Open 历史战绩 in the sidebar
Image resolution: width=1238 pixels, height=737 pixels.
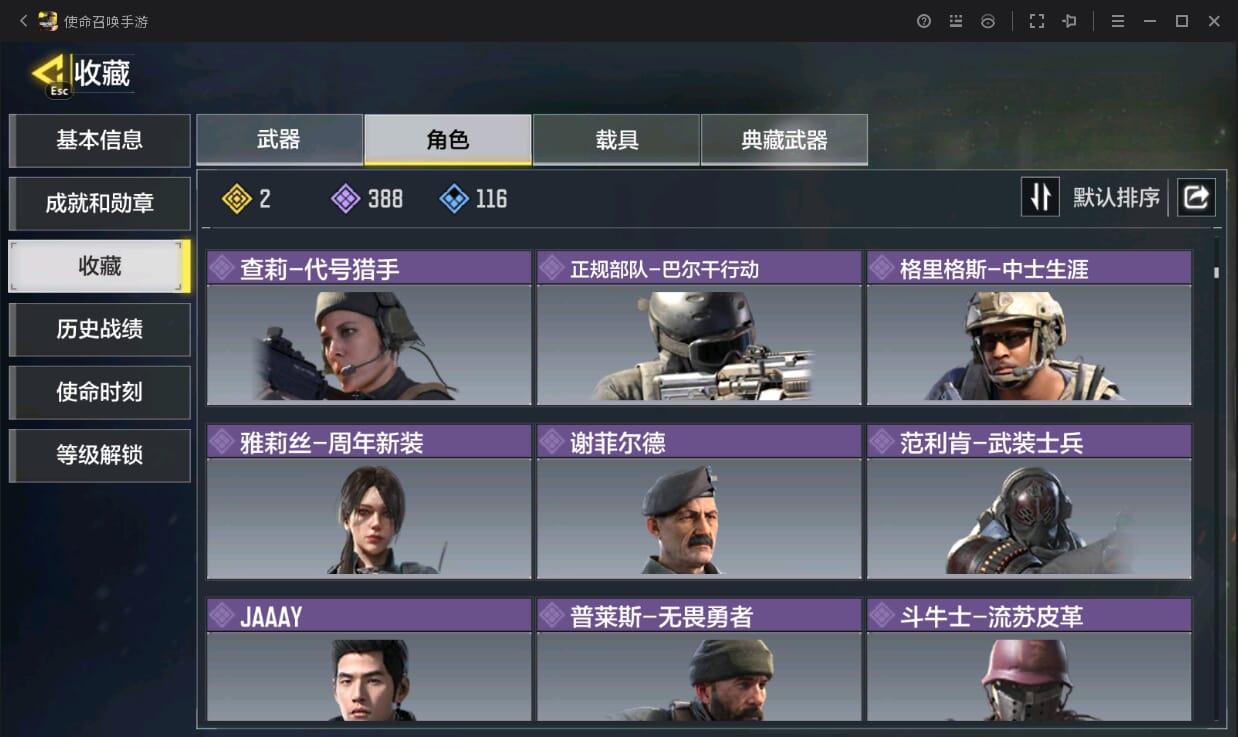coord(99,329)
